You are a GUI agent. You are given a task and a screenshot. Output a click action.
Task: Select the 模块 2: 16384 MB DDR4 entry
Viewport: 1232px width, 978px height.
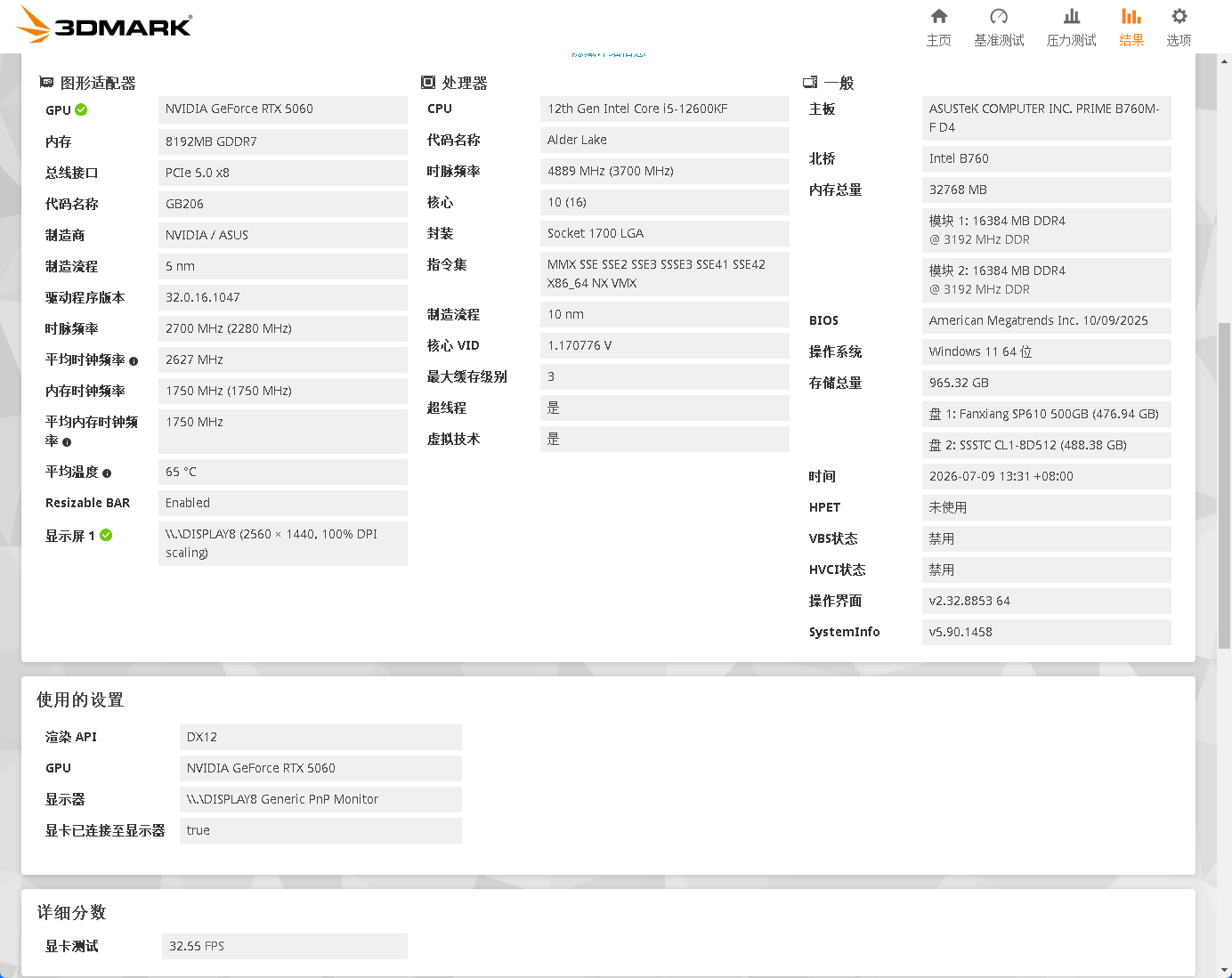pyautogui.click(x=1047, y=280)
